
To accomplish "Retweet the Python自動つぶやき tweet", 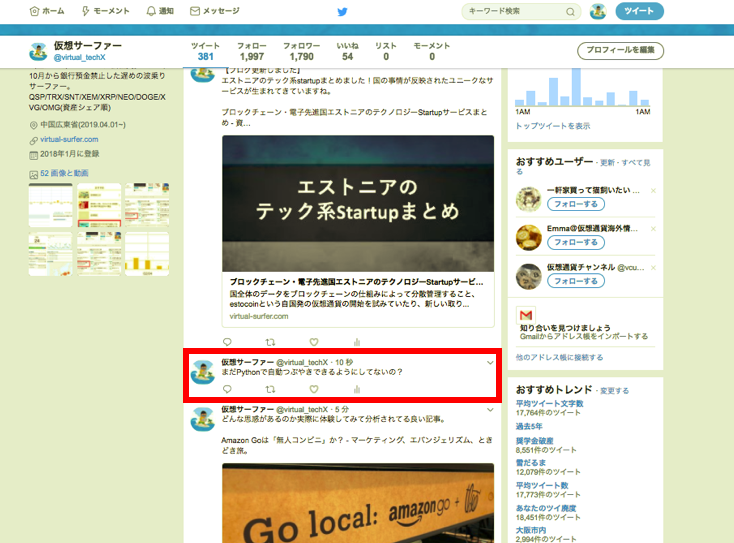I will [271, 389].
